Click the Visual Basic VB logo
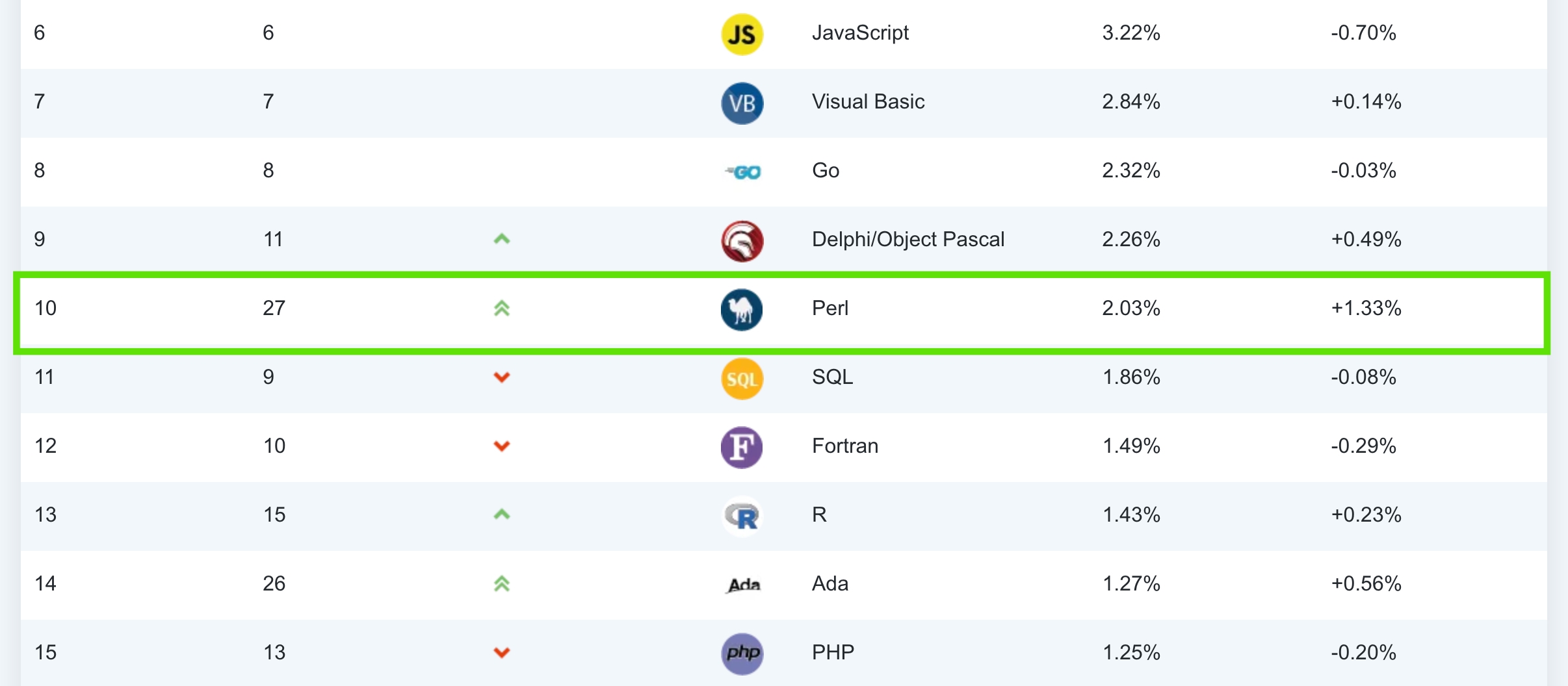1568x686 pixels. pos(742,103)
